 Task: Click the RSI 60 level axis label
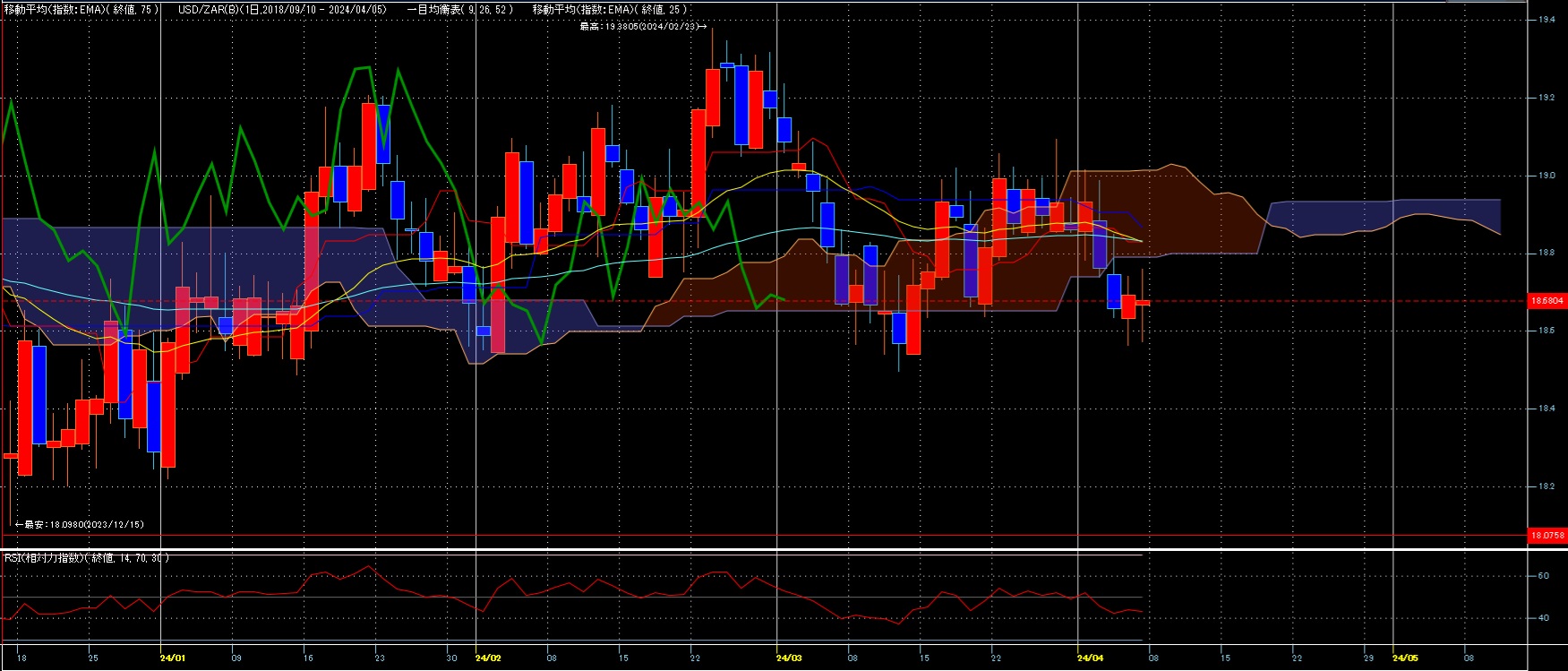click(1544, 576)
